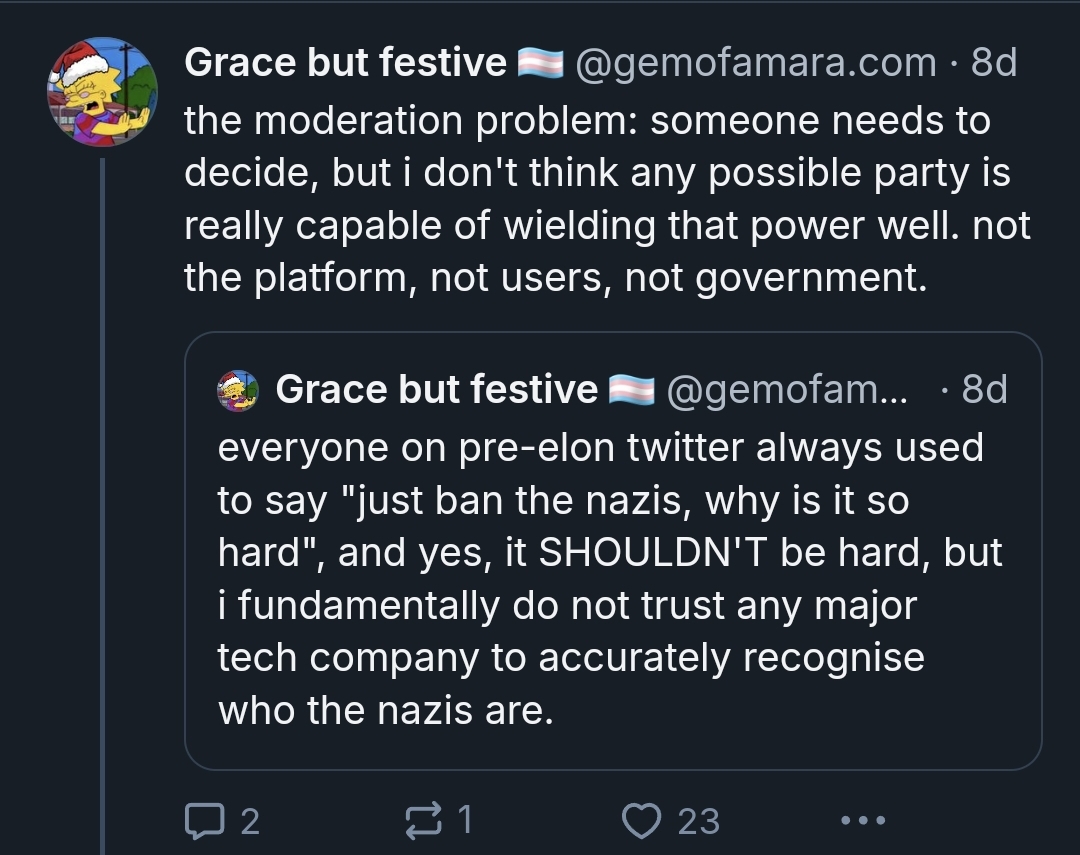Click the repost count 1

coord(463,821)
